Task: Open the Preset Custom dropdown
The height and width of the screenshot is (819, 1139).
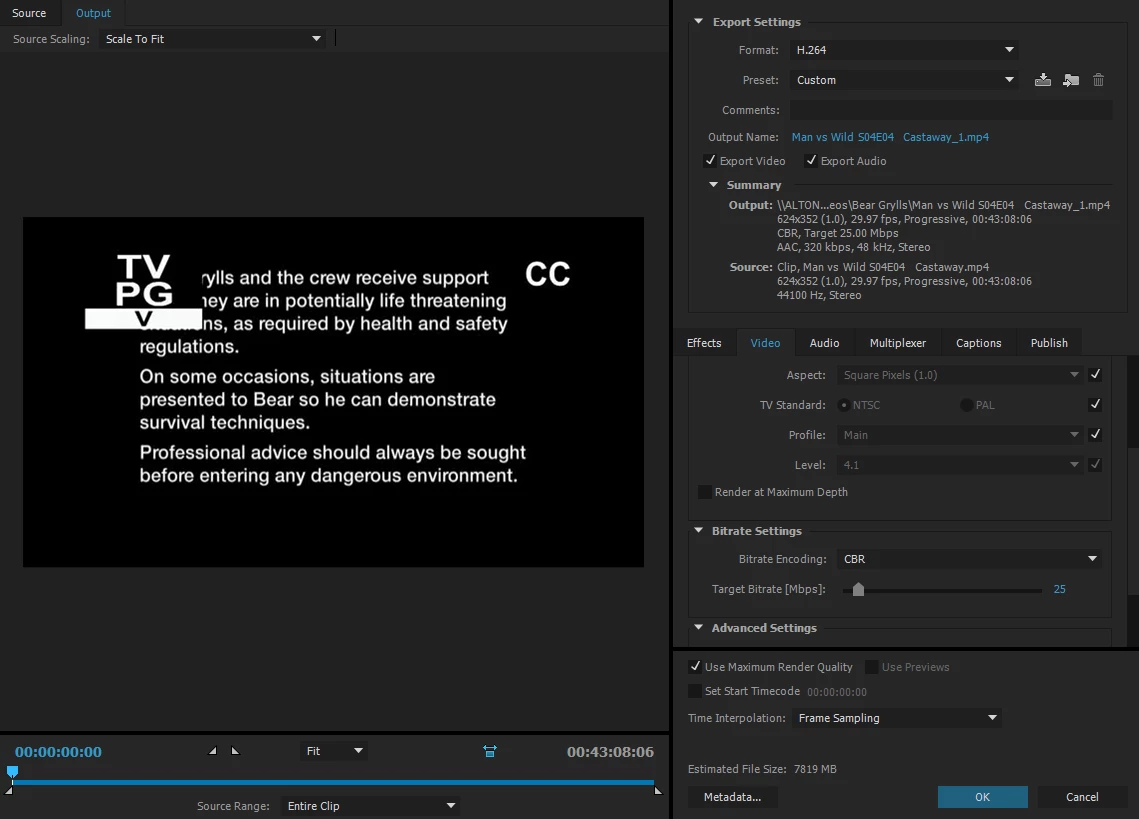Action: point(904,80)
